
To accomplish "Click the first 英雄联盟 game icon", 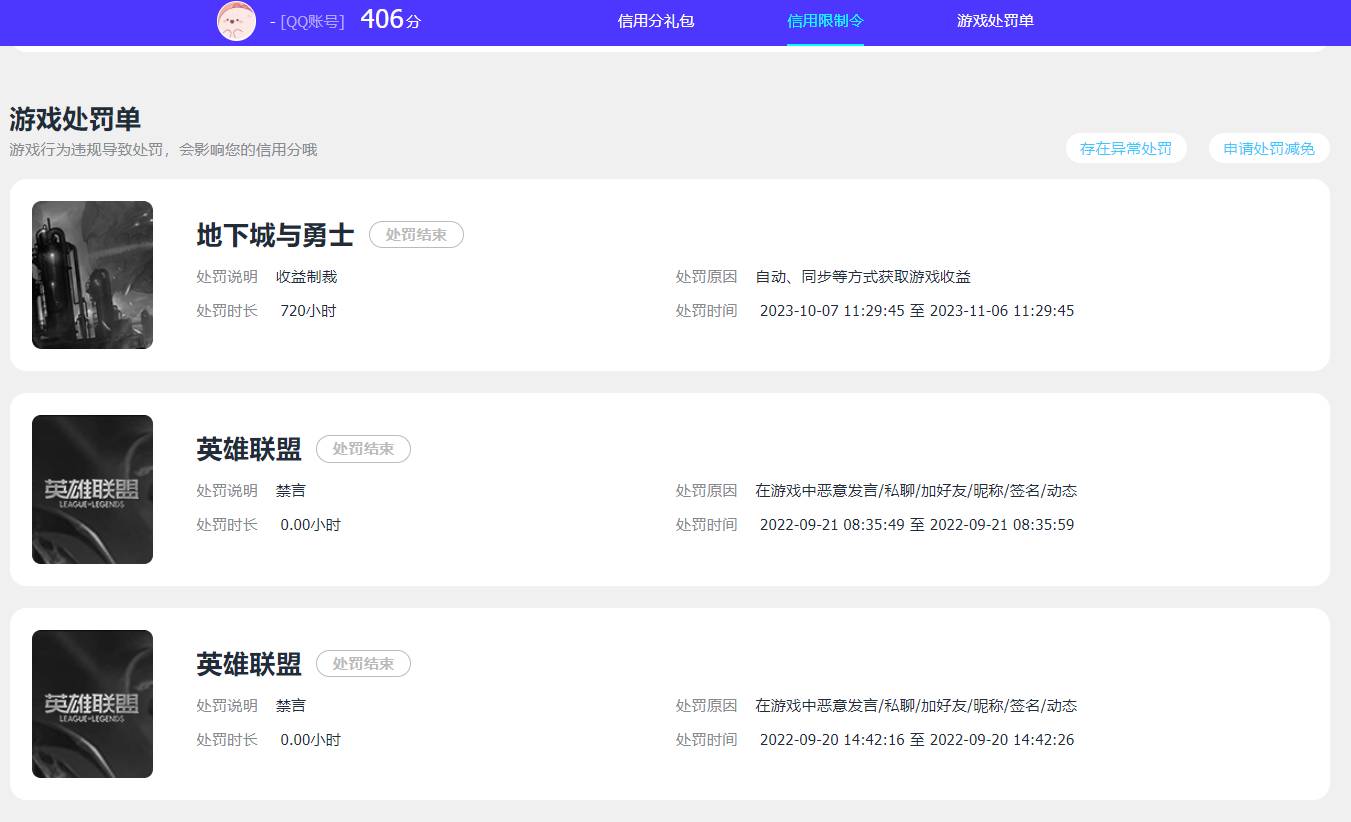I will coord(92,489).
